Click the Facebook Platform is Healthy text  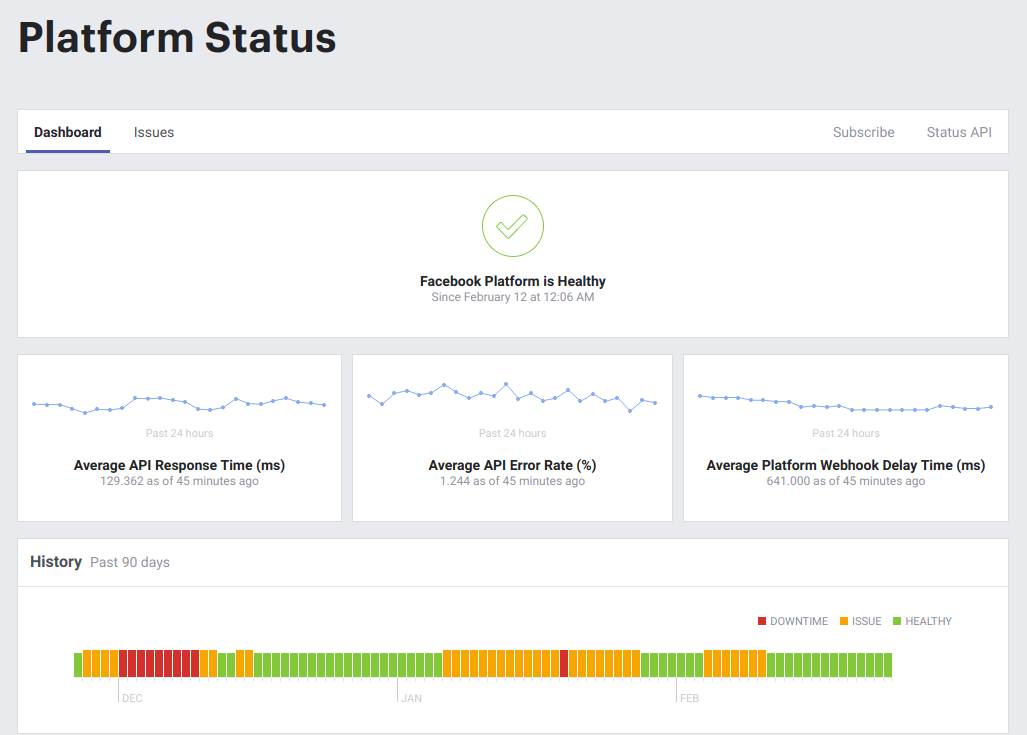coord(512,281)
